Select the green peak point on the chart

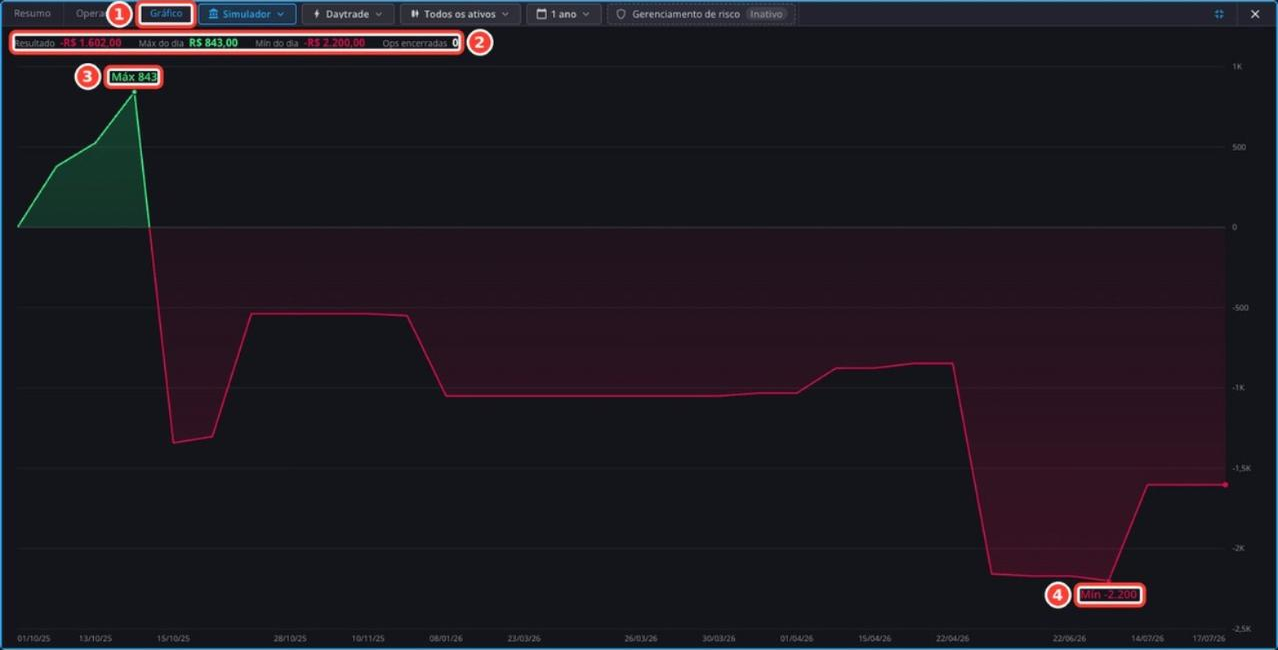(x=134, y=92)
